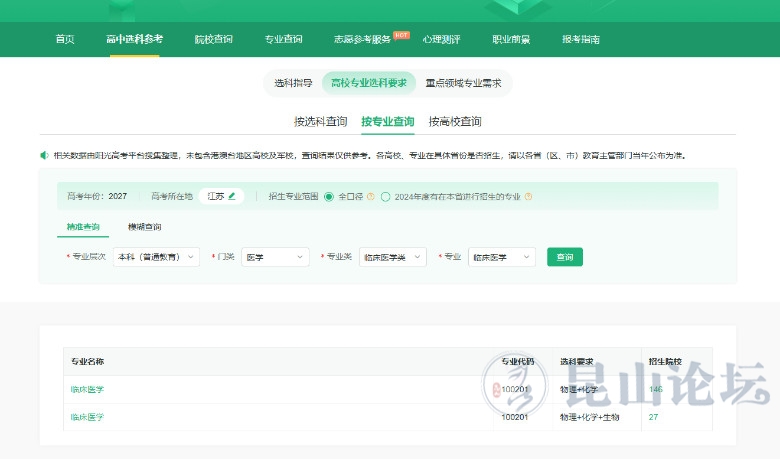Open the 专业层次 dropdown showing 本科(普通教育)
This screenshot has height=459, width=780.
pos(156,257)
